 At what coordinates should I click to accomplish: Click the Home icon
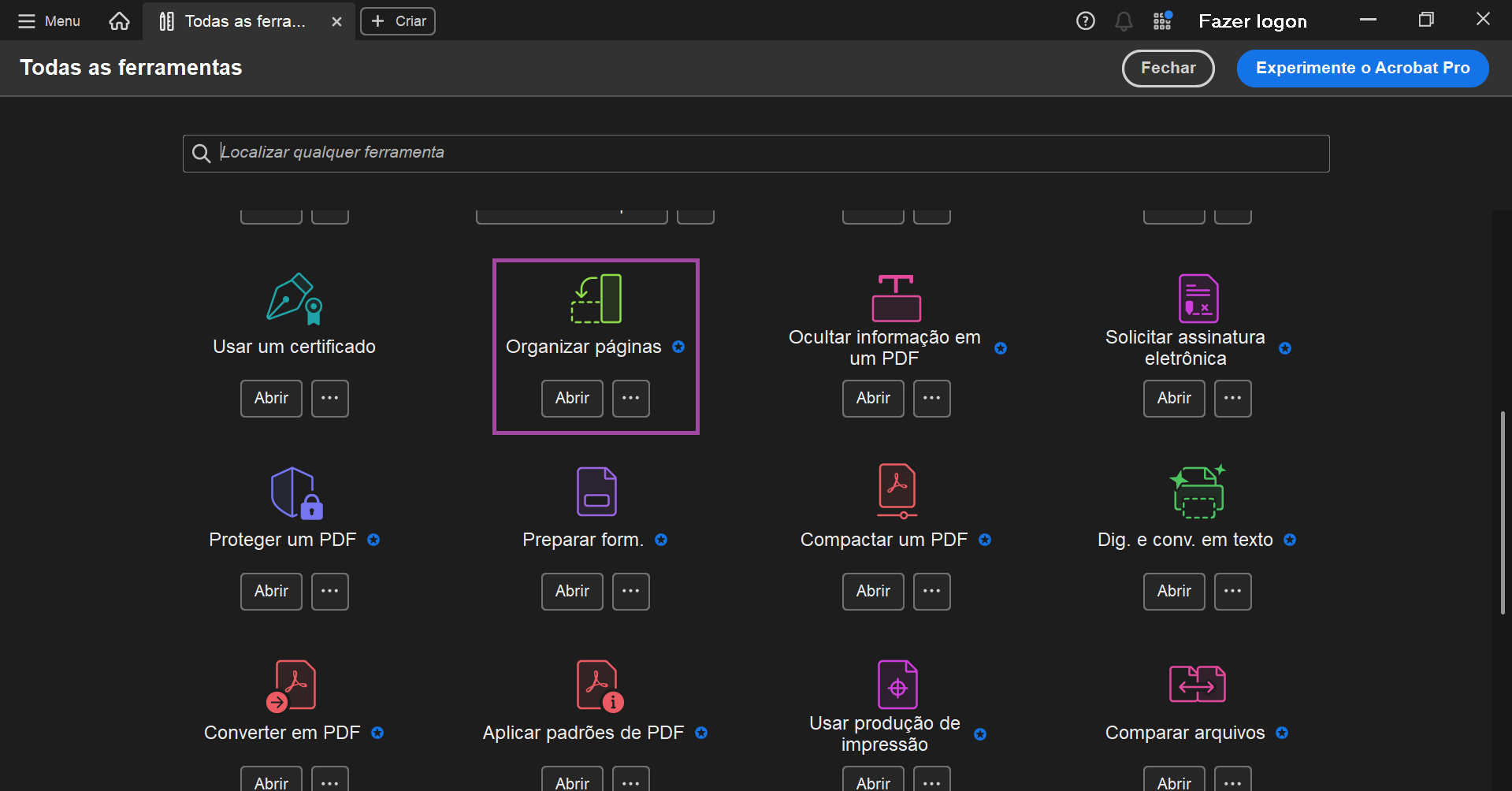119,21
